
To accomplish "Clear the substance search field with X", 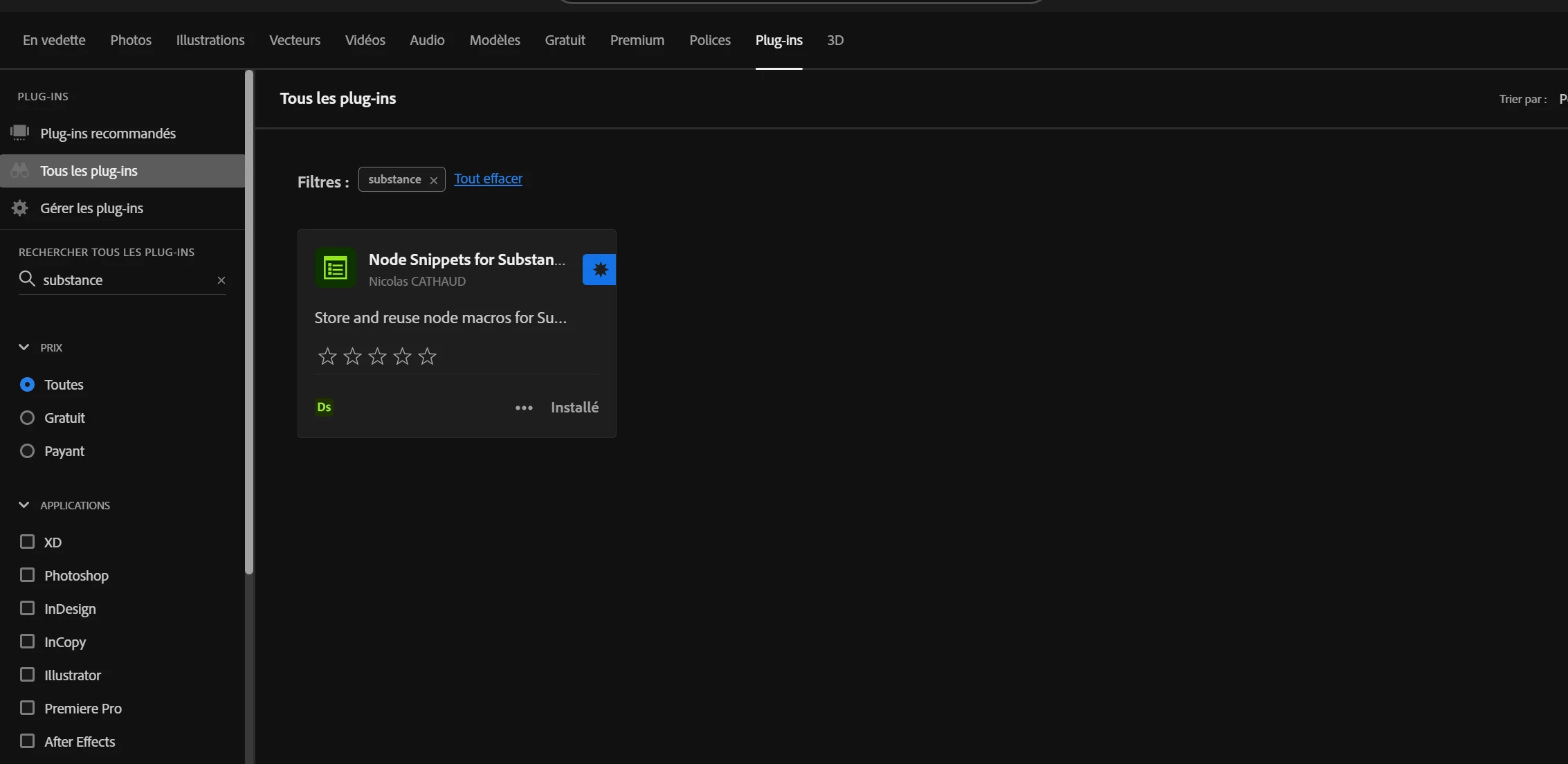I will [221, 280].
